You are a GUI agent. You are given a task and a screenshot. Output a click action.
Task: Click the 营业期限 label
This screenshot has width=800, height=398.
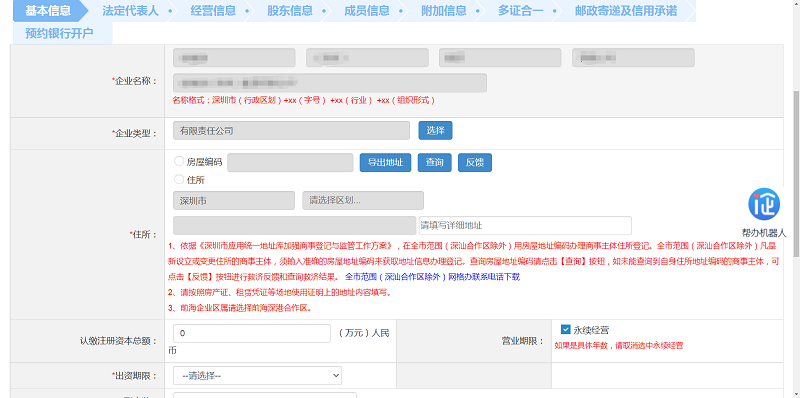522,341
